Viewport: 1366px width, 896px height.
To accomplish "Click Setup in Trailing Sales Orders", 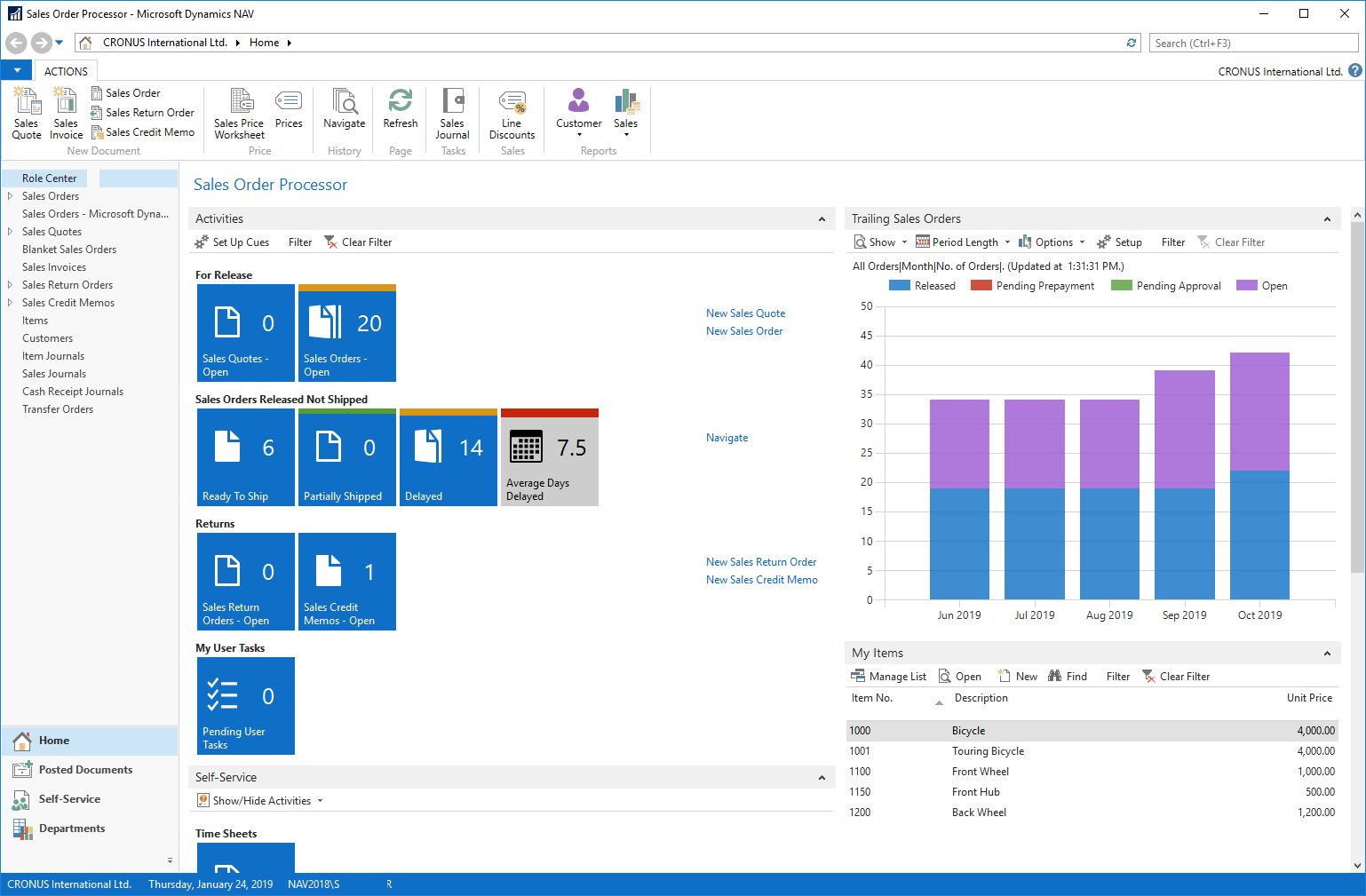I will pyautogui.click(x=1120, y=242).
